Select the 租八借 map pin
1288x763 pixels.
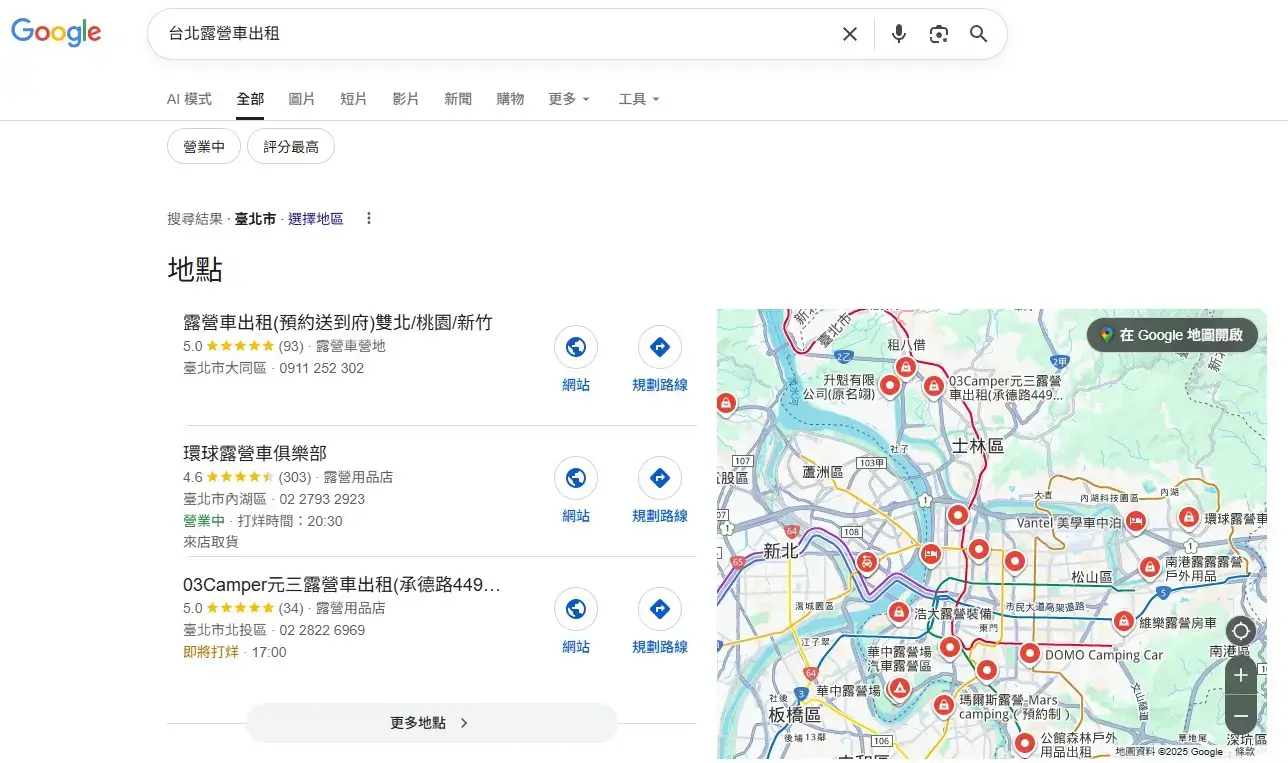pyautogui.click(x=906, y=367)
